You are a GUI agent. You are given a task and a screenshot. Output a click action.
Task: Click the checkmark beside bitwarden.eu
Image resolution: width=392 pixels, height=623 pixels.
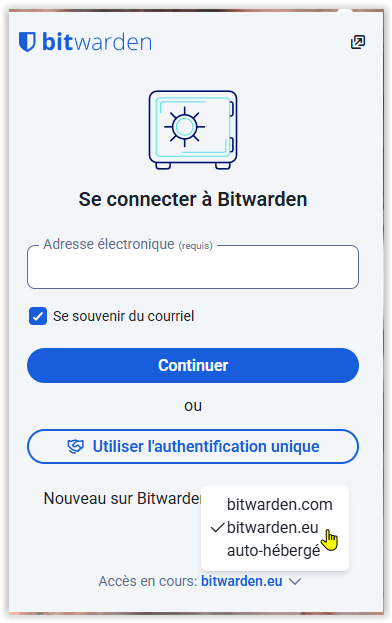218,528
